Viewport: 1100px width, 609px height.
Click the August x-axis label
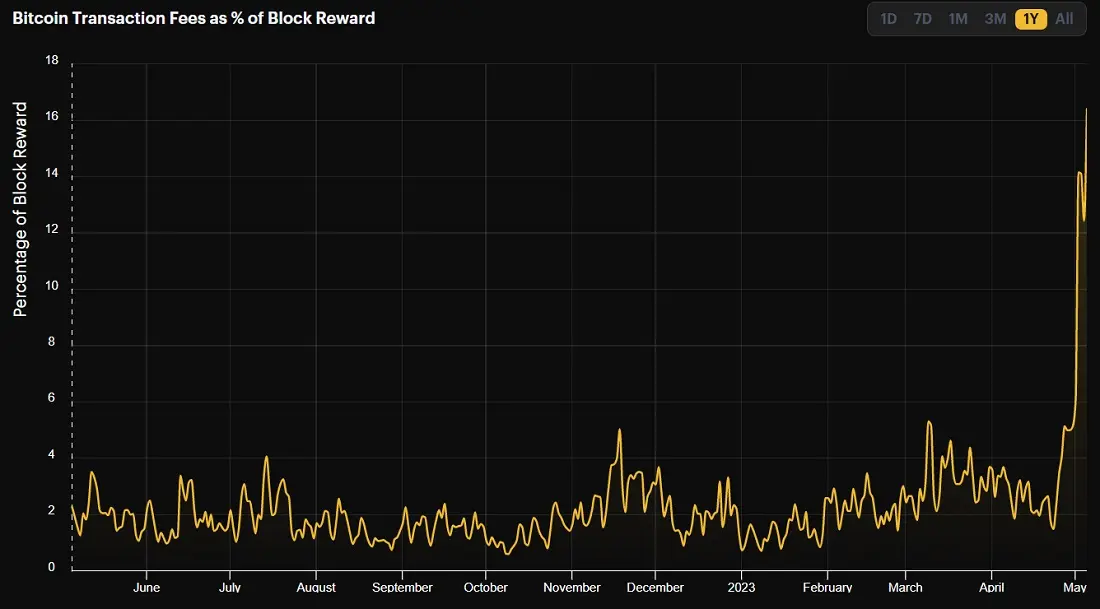(x=316, y=588)
